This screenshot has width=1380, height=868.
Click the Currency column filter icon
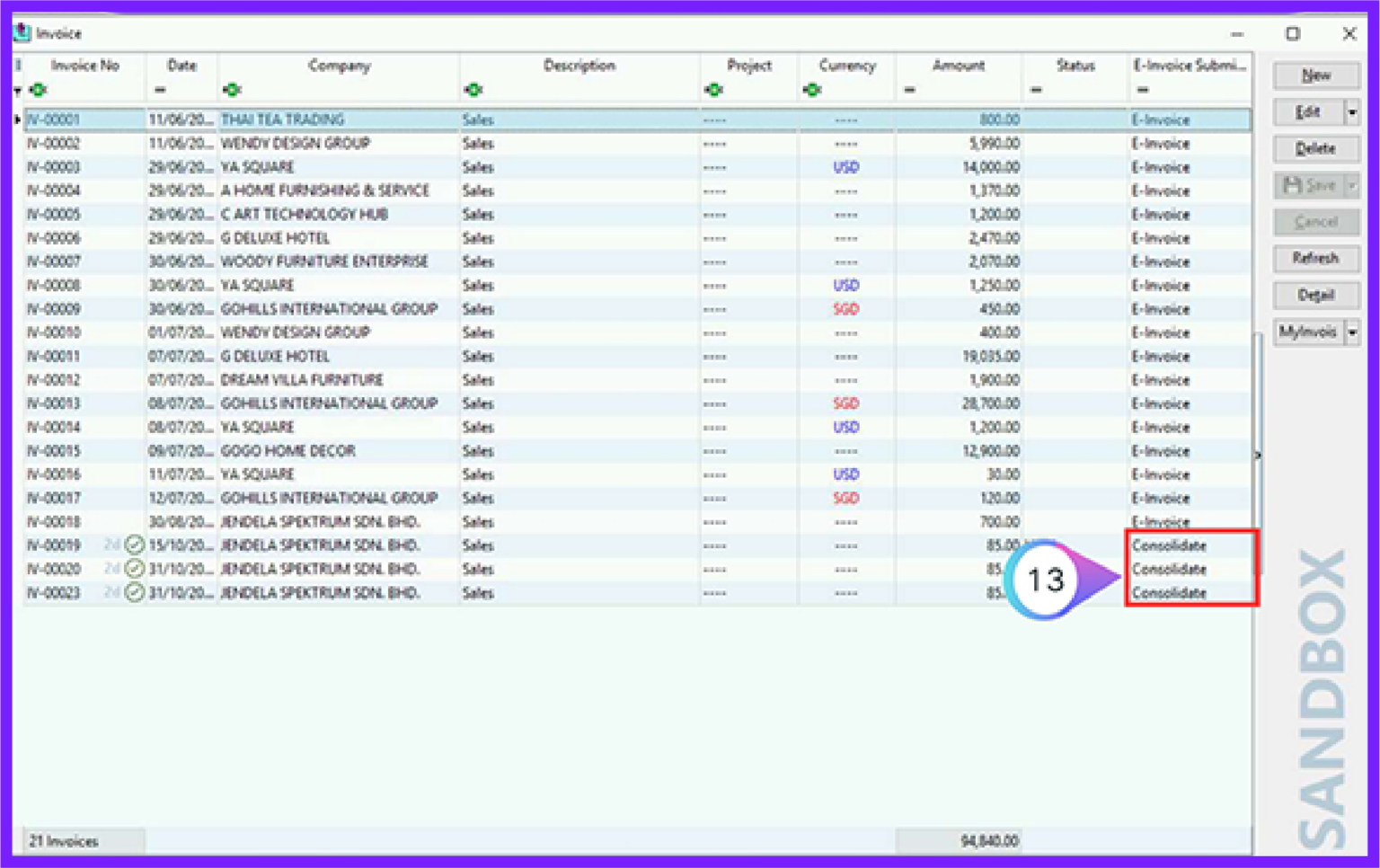[x=813, y=89]
